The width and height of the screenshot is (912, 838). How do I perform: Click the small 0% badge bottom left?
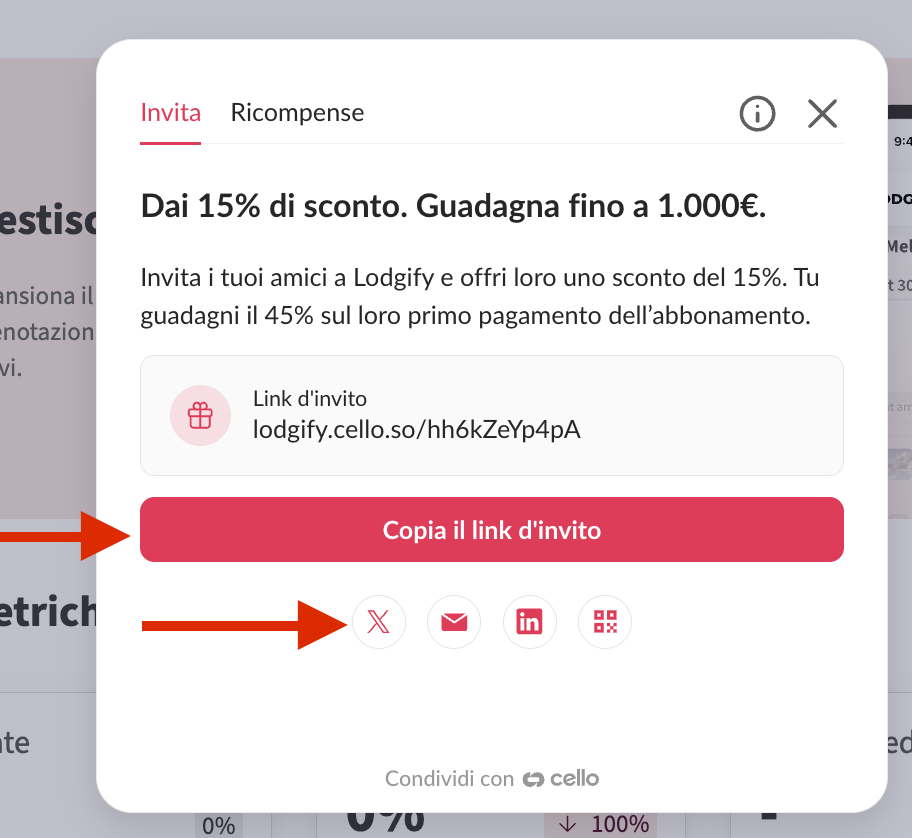(x=218, y=826)
